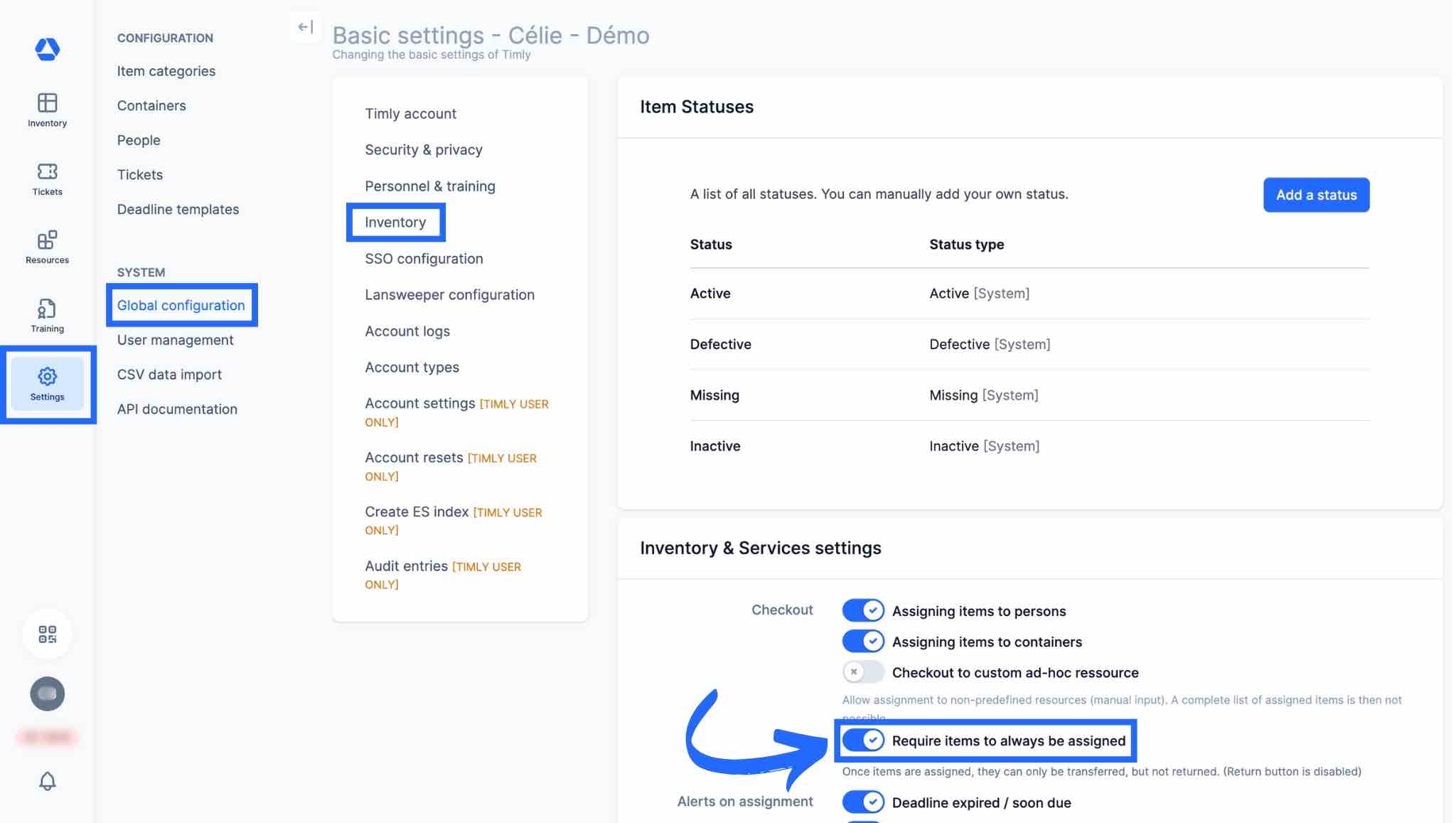Open the user avatar profile
1456x823 pixels.
(x=47, y=694)
